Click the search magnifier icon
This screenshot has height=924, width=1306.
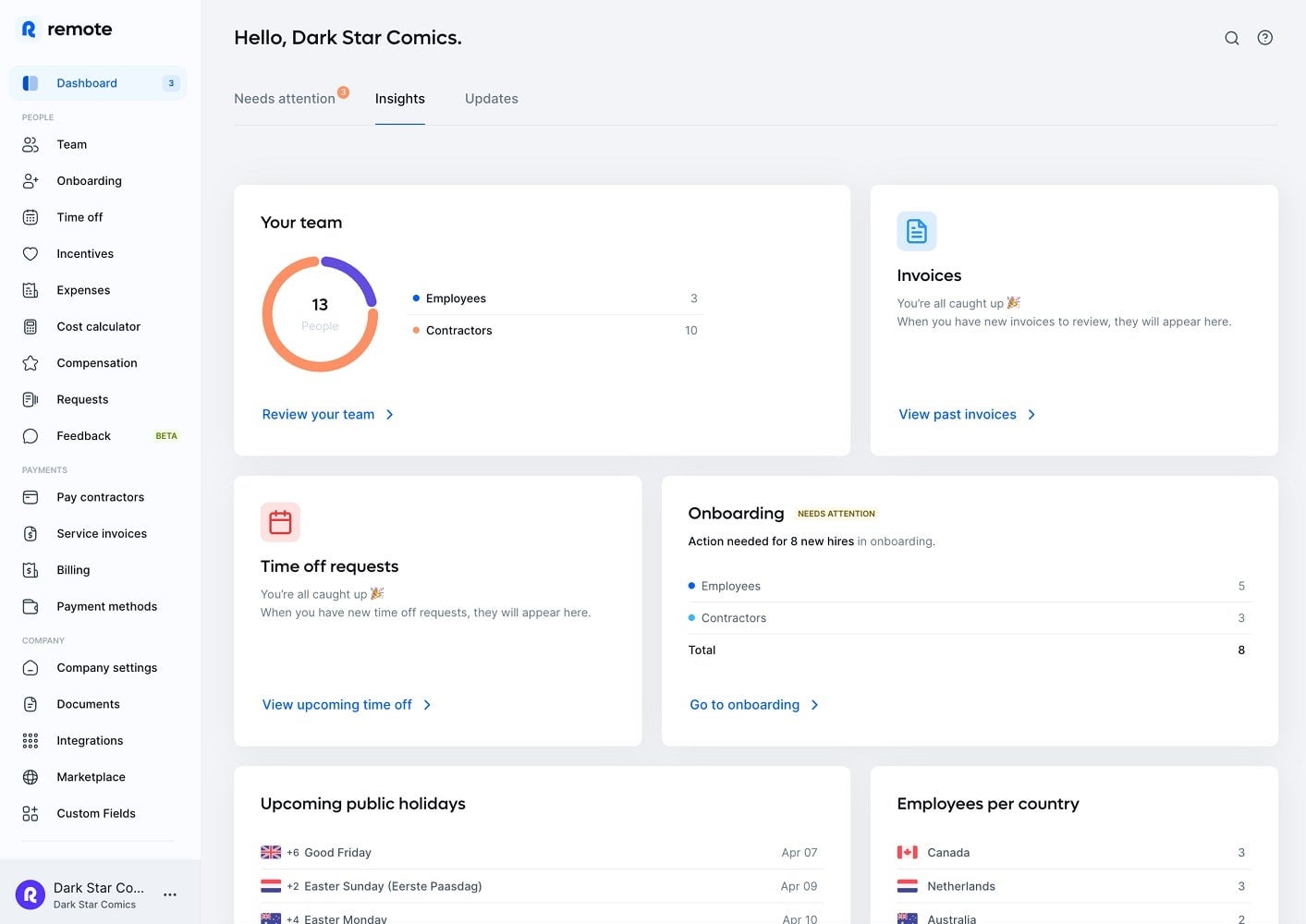pyautogui.click(x=1231, y=38)
